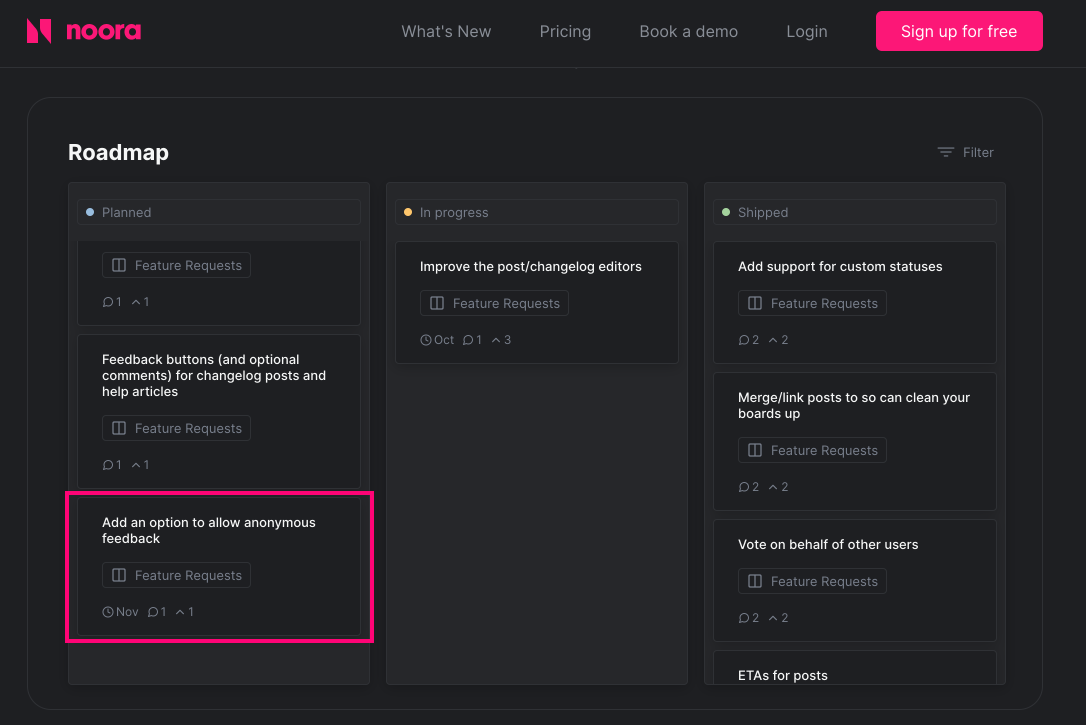Image resolution: width=1086 pixels, height=725 pixels.
Task: Go to the Pricing page
Action: pos(565,31)
